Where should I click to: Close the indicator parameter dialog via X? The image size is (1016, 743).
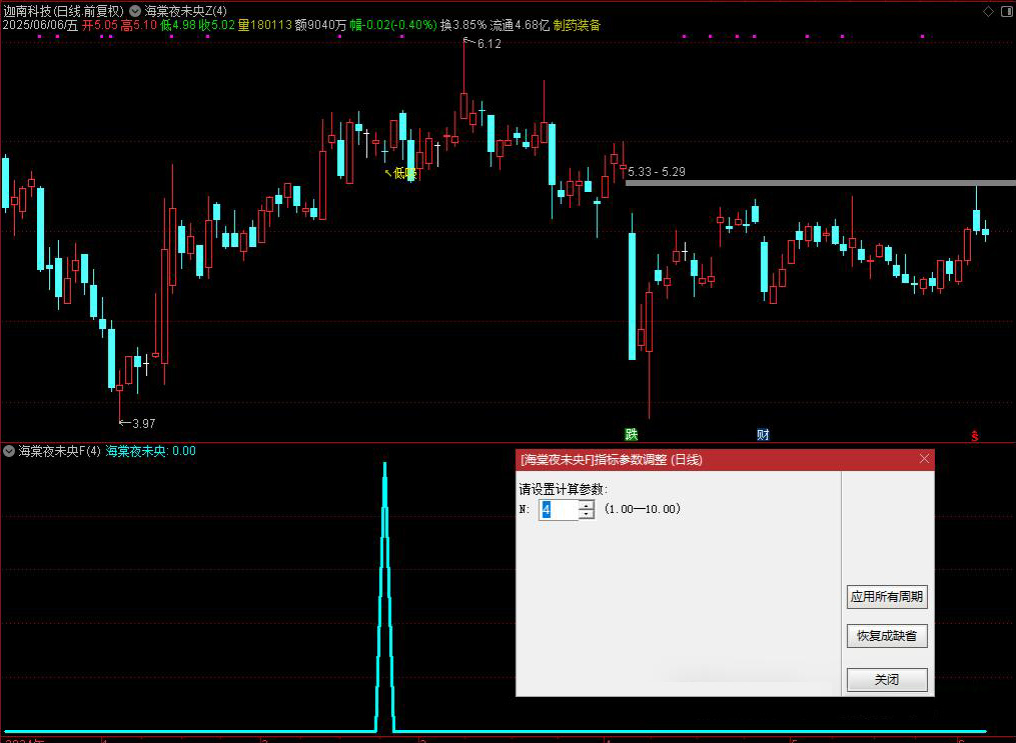(924, 459)
